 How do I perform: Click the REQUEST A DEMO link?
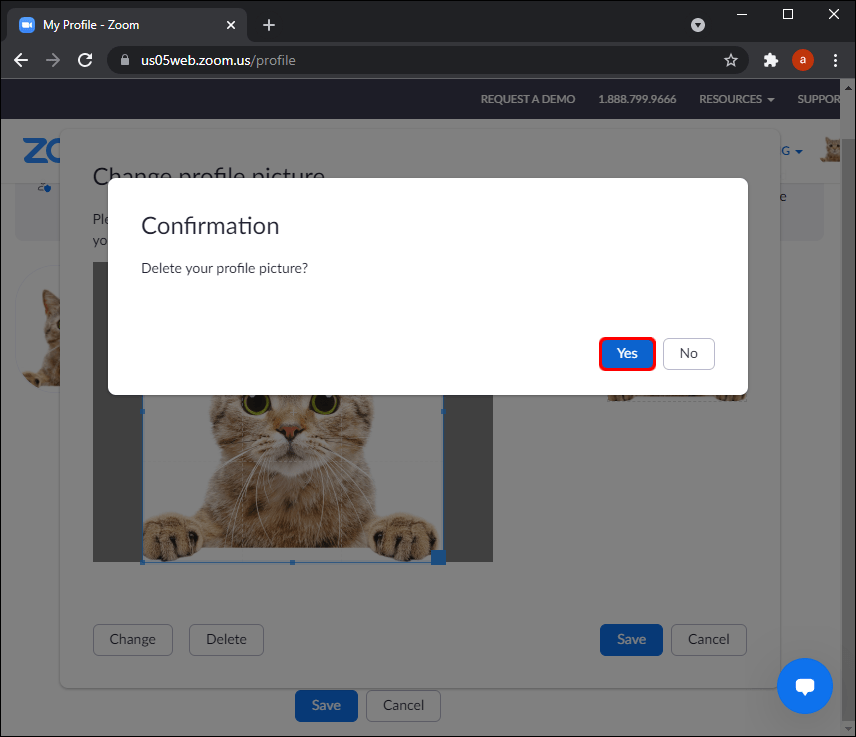click(528, 99)
